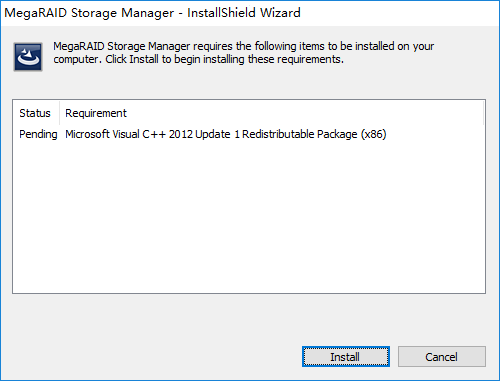This screenshot has height=381, width=500.
Task: Click the word "MegaRAID" in the window title
Action: [x=36, y=13]
